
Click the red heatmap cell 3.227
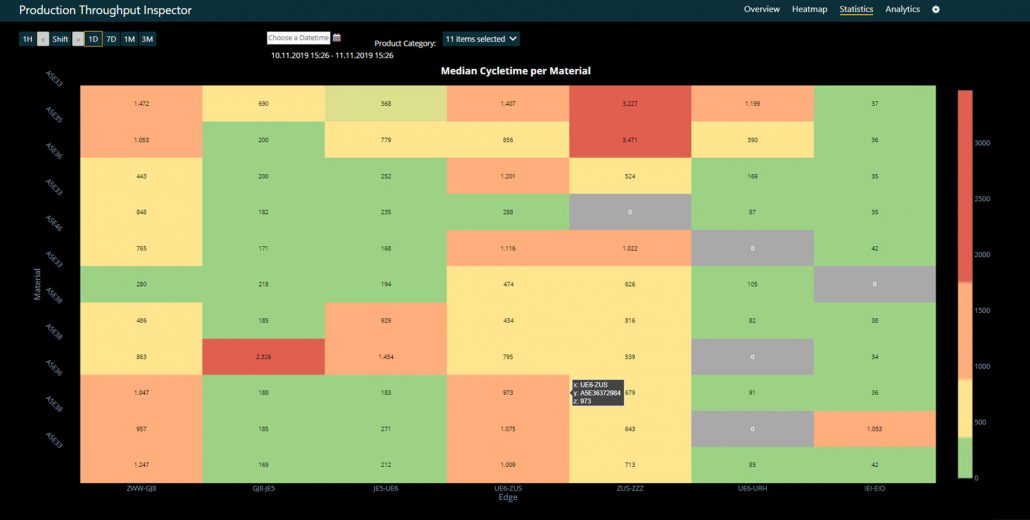630,103
